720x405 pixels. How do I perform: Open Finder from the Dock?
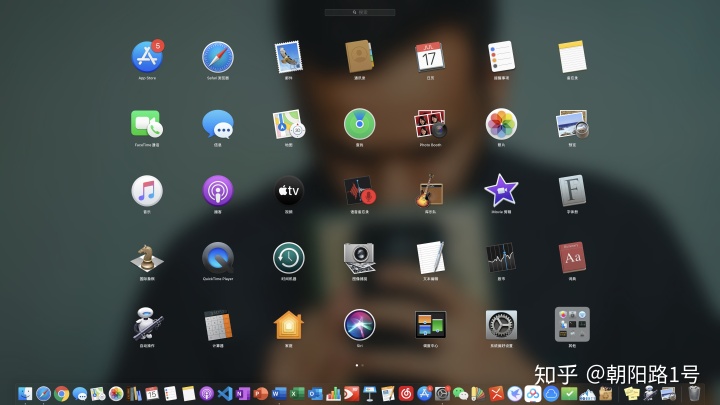(x=25, y=394)
